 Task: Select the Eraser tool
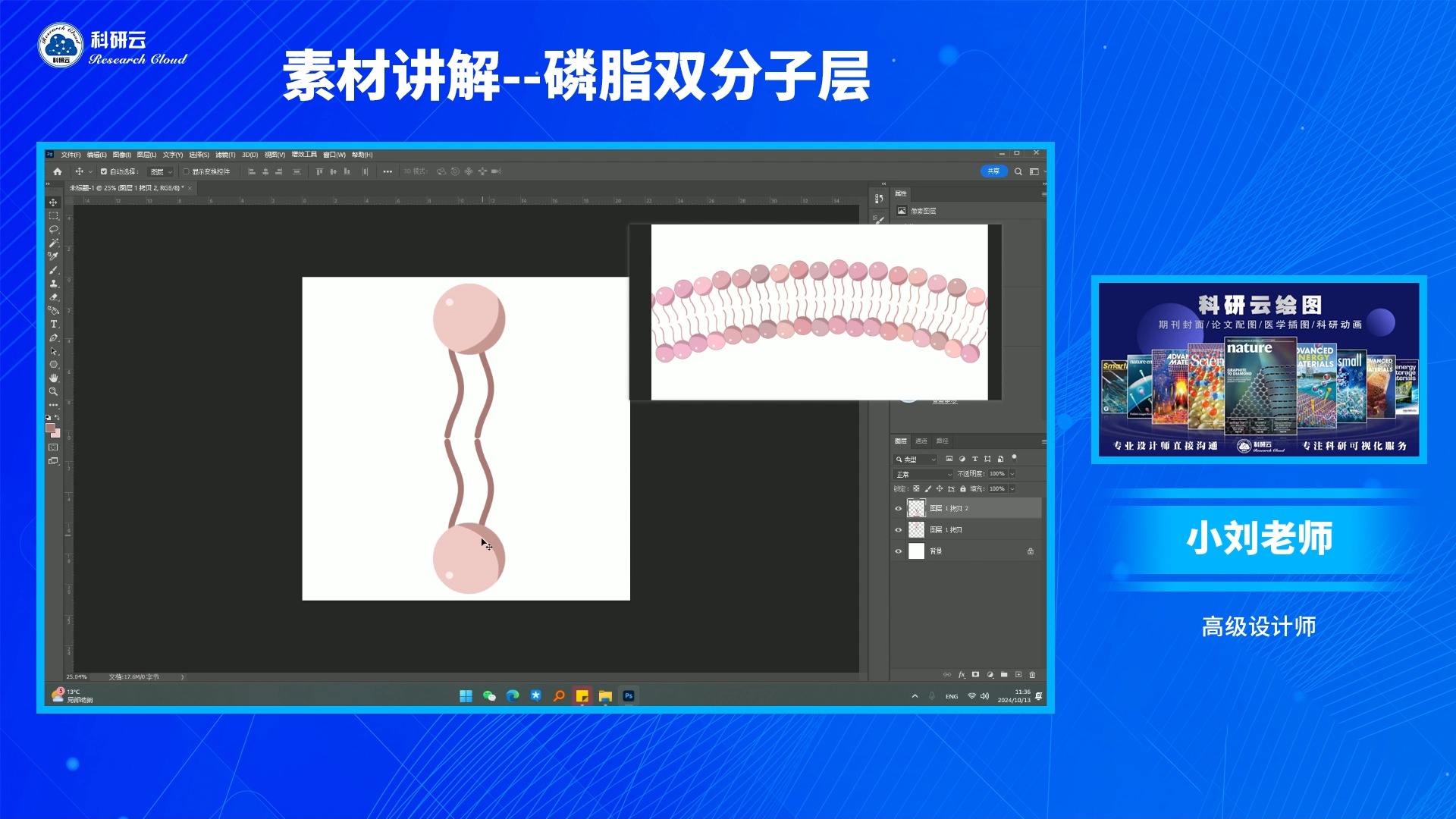(53, 297)
